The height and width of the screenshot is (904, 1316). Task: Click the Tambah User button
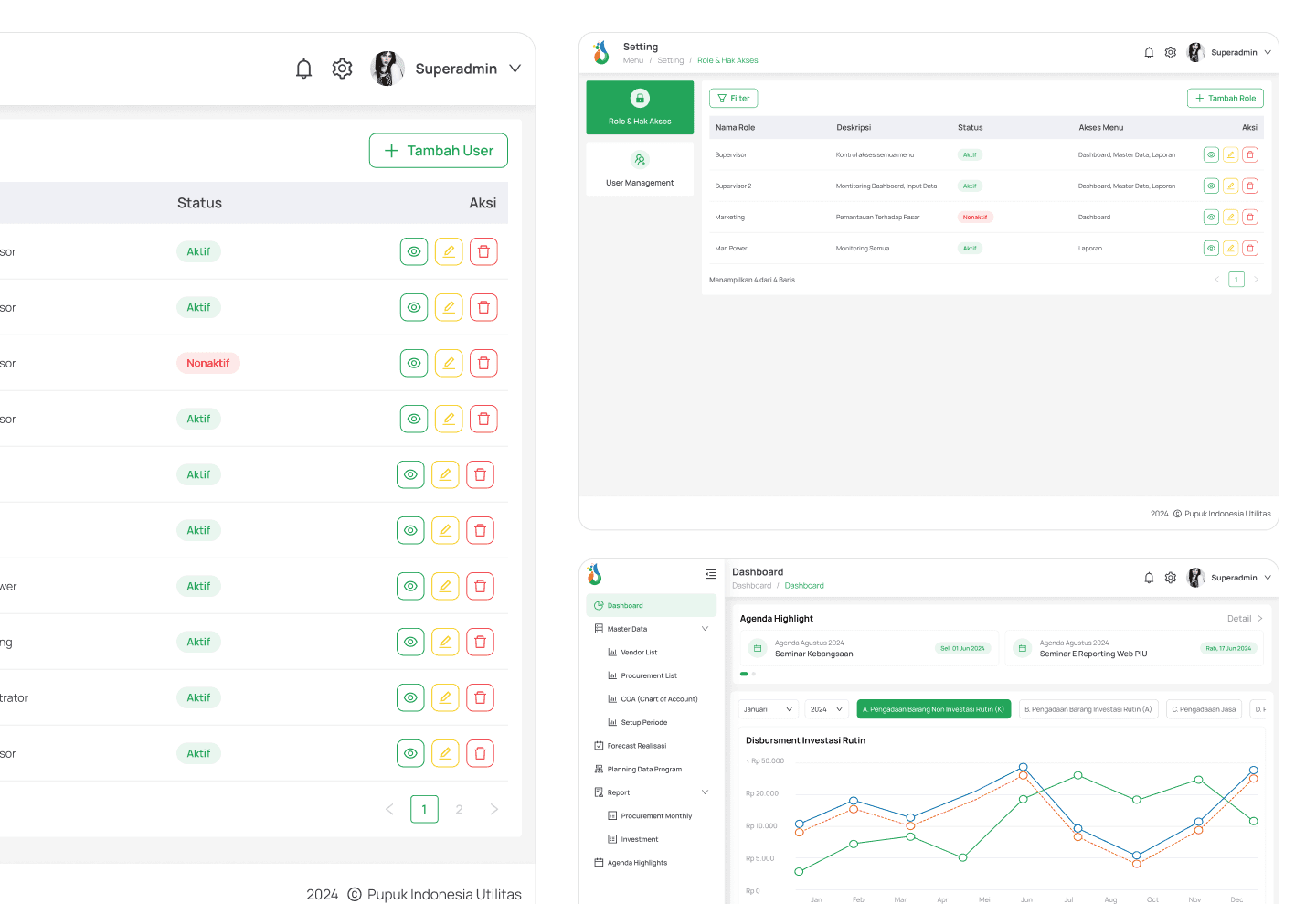(x=439, y=150)
